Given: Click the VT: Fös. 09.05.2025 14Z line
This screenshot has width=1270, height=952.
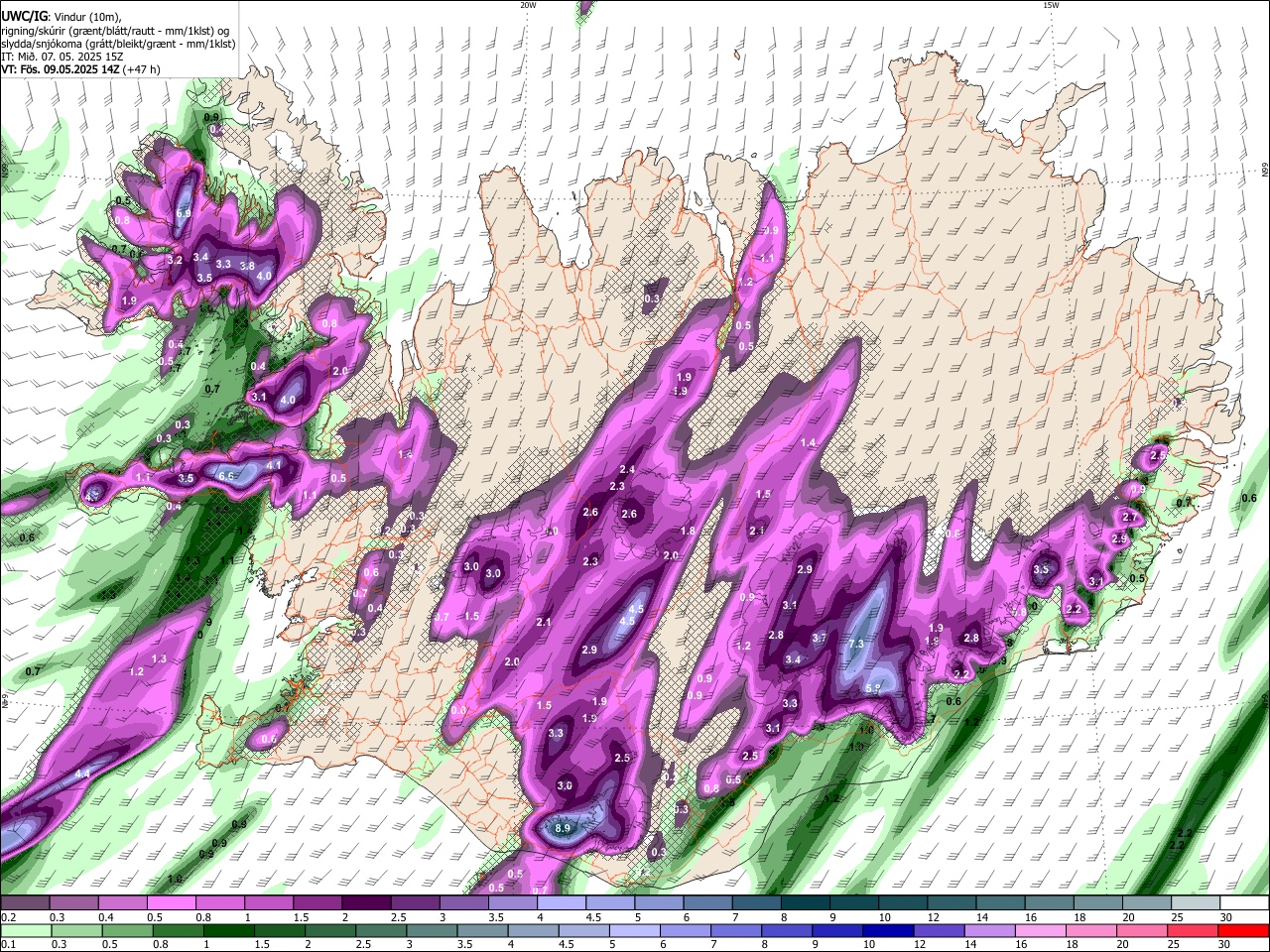Looking at the screenshot, I should [61, 69].
